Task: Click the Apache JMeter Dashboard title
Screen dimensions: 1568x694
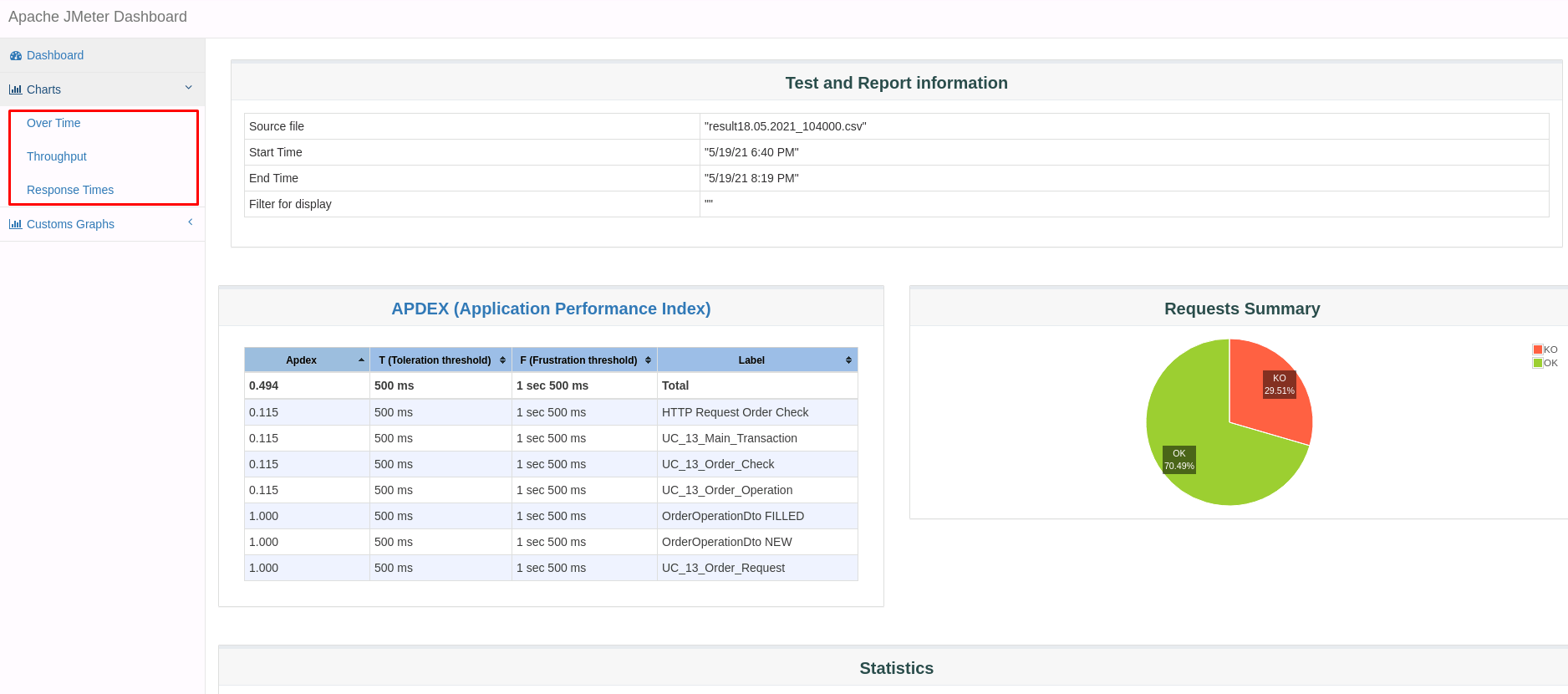Action: pyautogui.click(x=98, y=17)
